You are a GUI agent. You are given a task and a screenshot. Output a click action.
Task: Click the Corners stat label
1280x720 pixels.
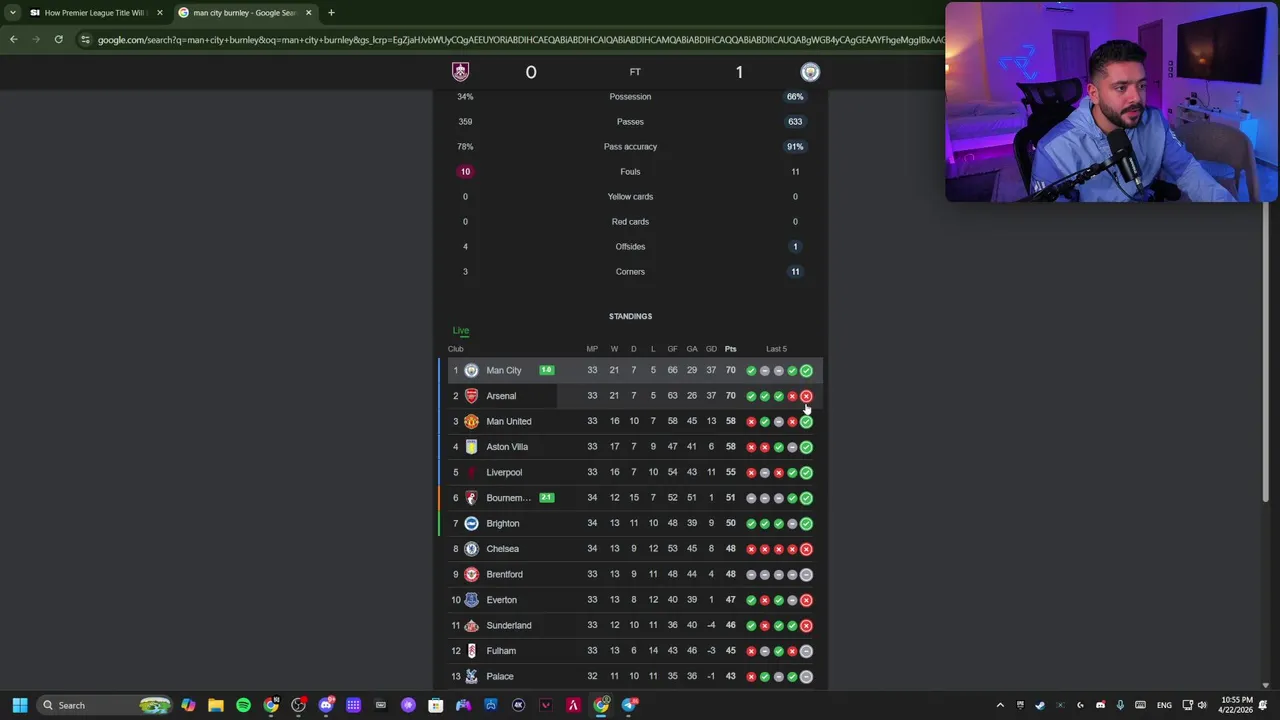630,271
